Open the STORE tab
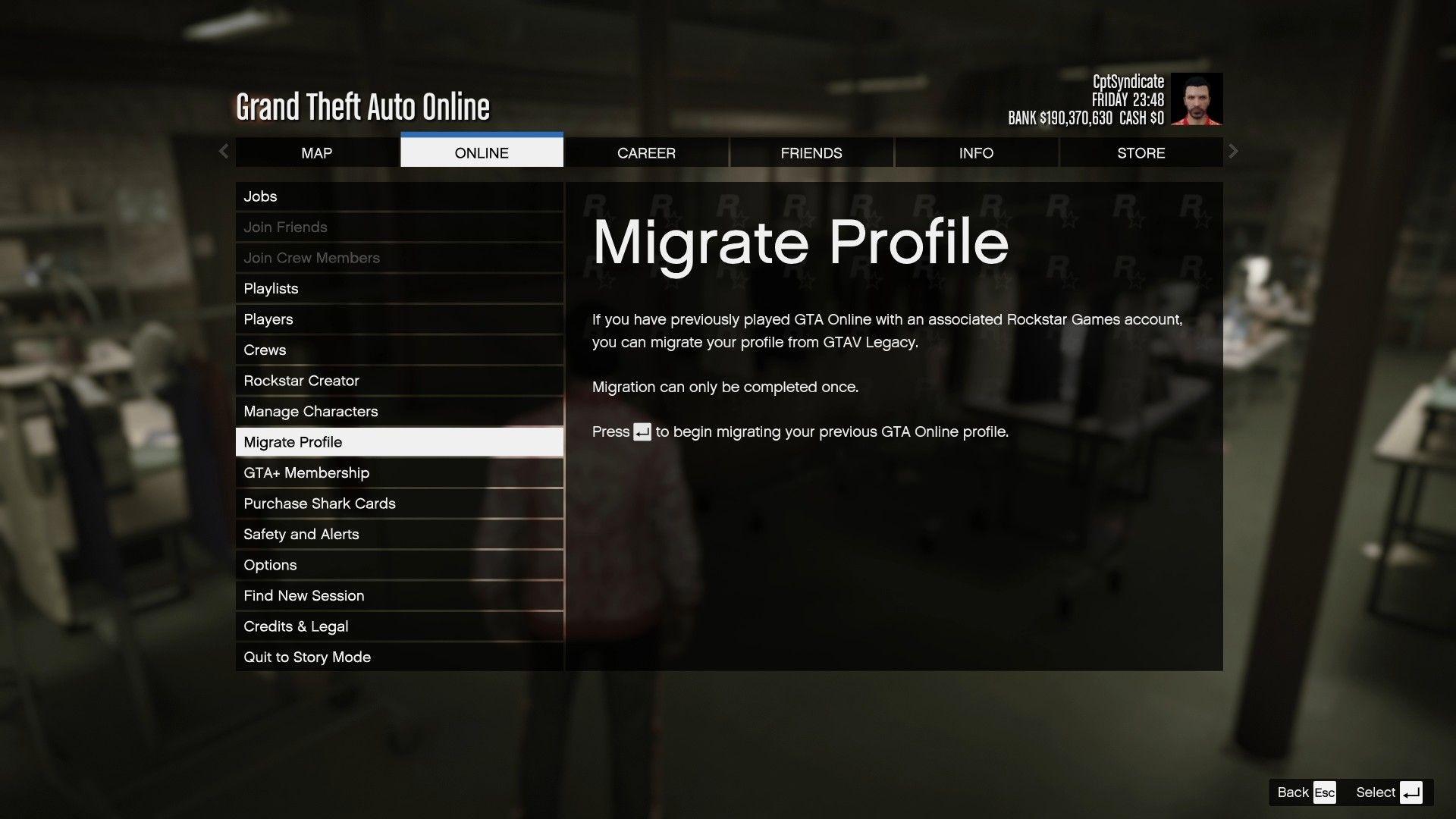 1141,152
